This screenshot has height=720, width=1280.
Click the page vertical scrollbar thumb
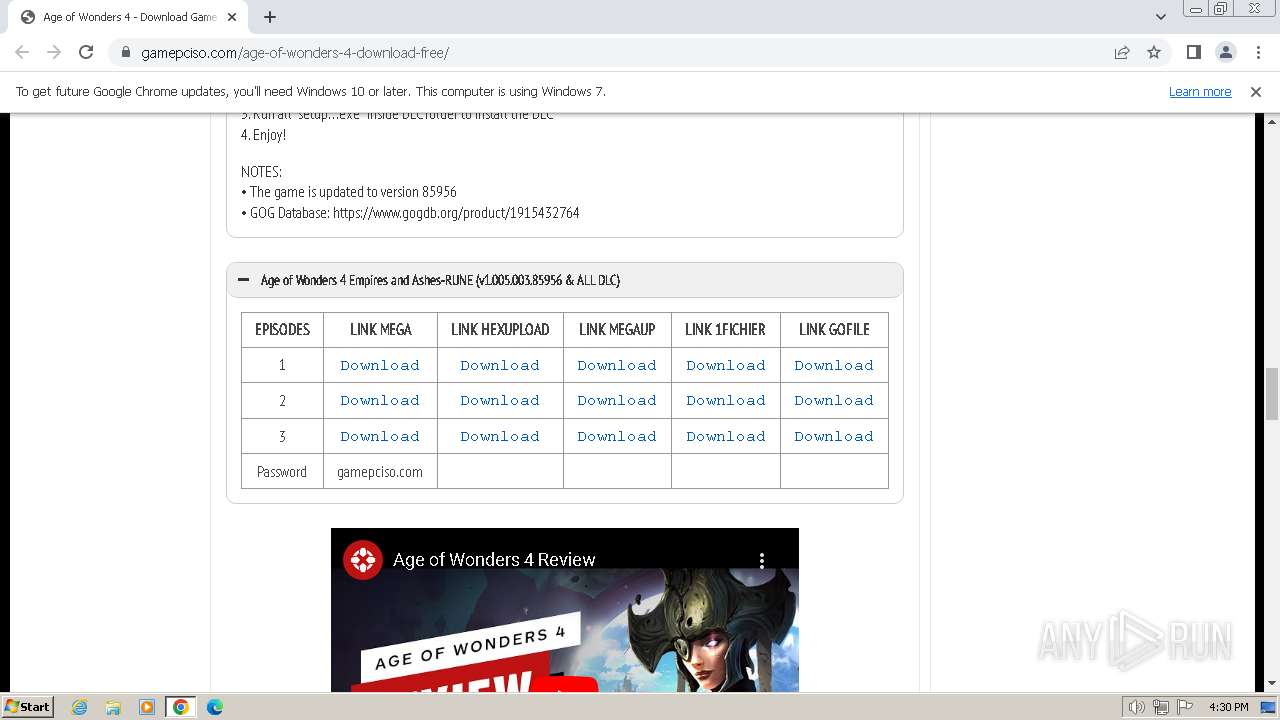[1272, 394]
